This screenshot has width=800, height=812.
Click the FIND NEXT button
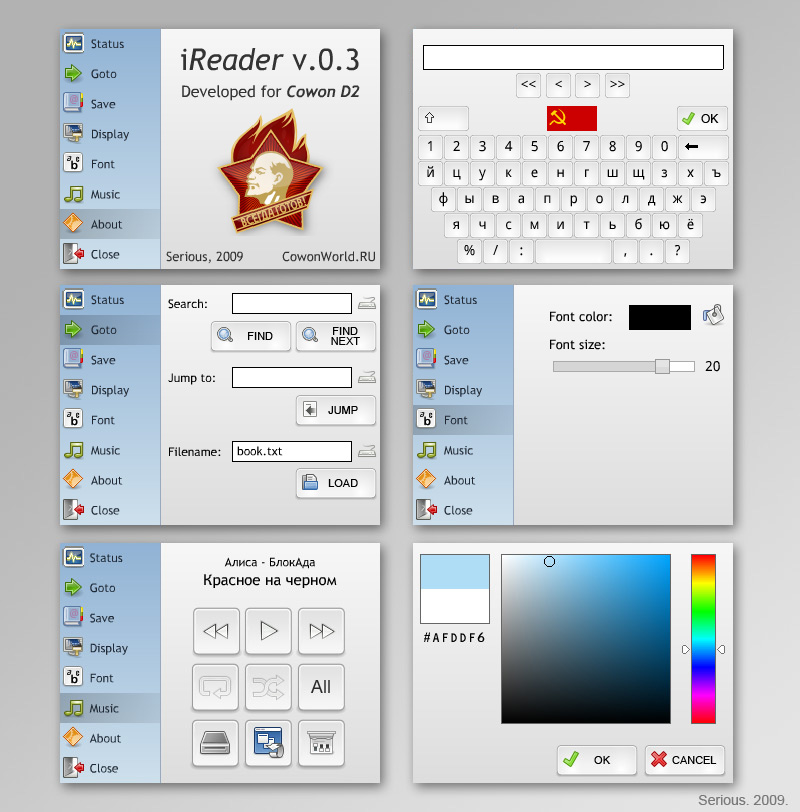click(x=336, y=336)
